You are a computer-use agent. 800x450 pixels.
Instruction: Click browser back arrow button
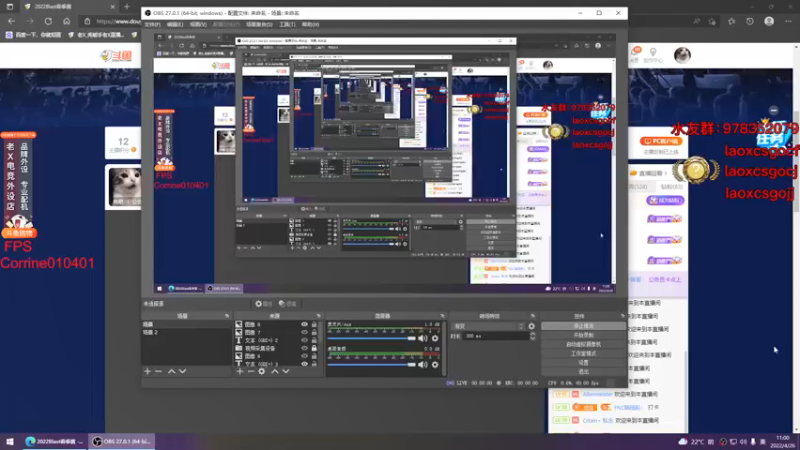pos(12,21)
